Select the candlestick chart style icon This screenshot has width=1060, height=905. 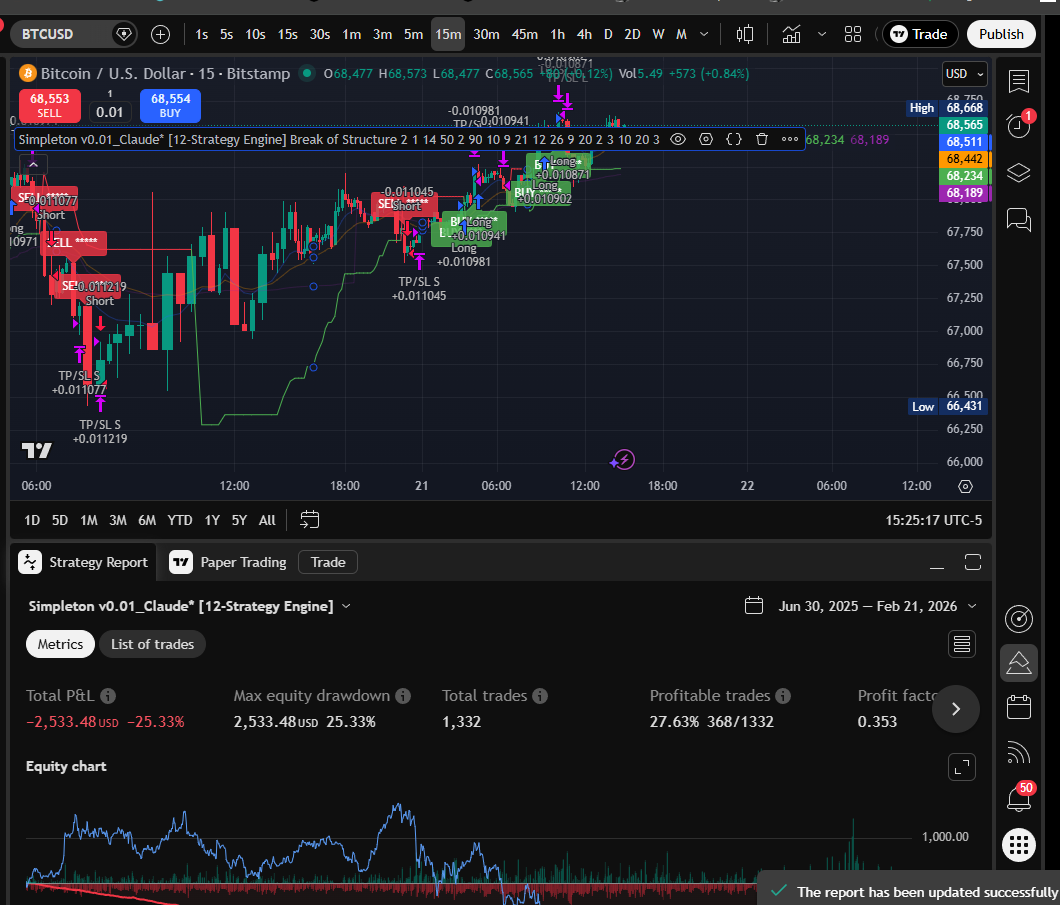tap(744, 33)
